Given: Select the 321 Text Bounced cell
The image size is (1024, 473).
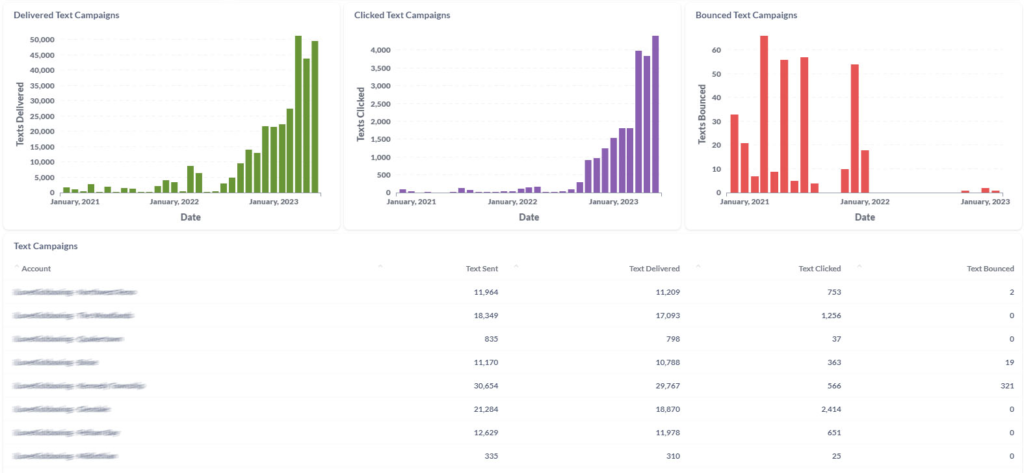Looking at the screenshot, I should [1005, 385].
